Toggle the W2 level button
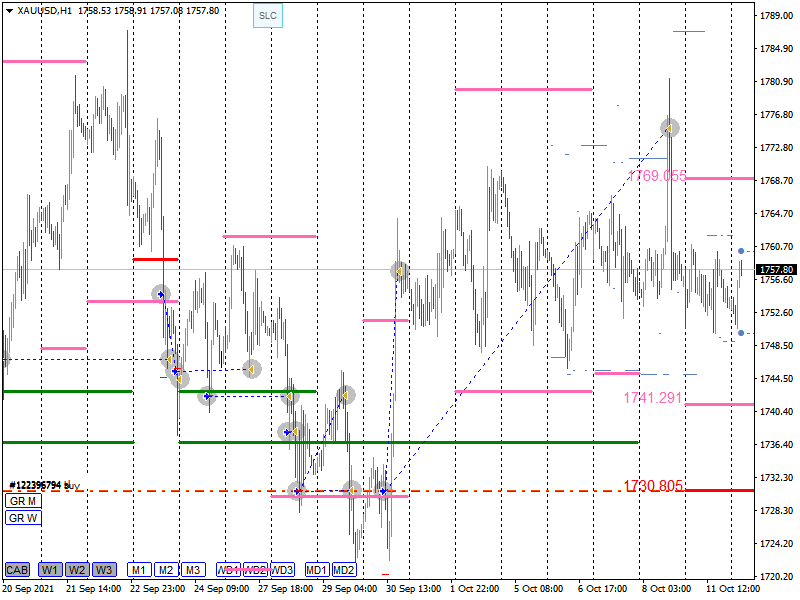 77,569
